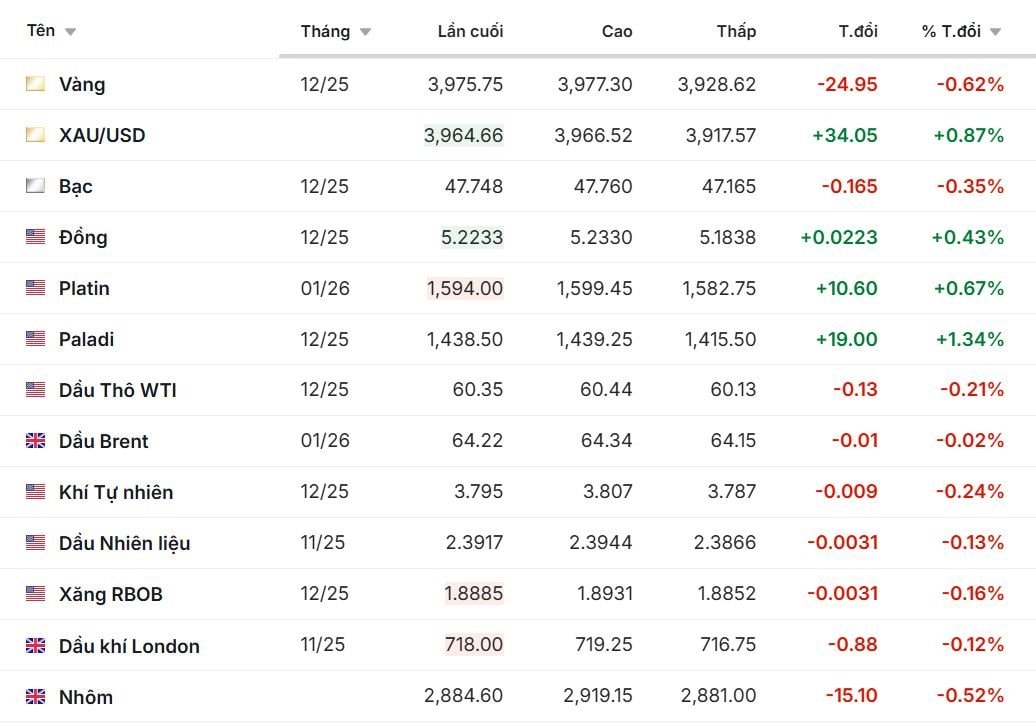Open the Dầu Nhiên liệu commodity link
1036x724 pixels.
[x=124, y=543]
